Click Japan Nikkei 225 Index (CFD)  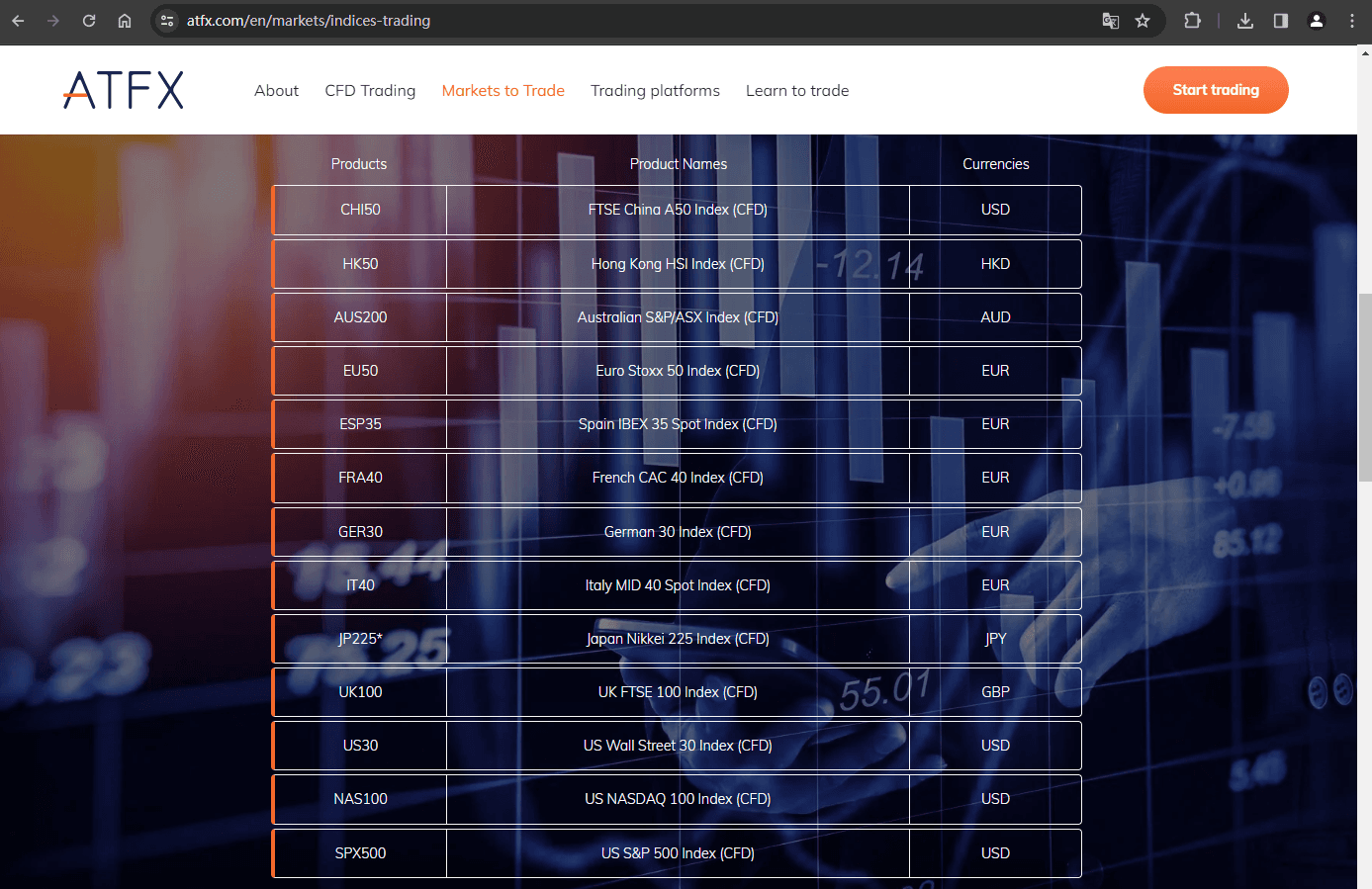coord(678,639)
